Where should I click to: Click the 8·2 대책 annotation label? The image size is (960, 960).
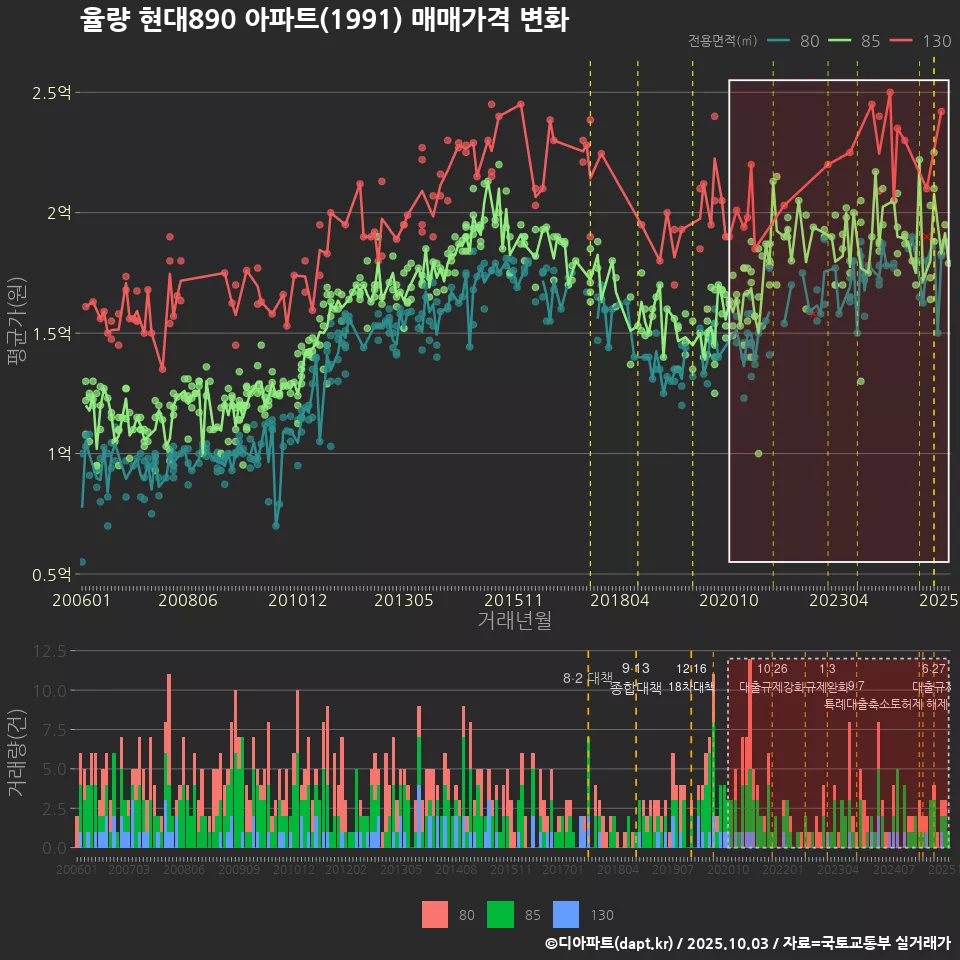(587, 679)
